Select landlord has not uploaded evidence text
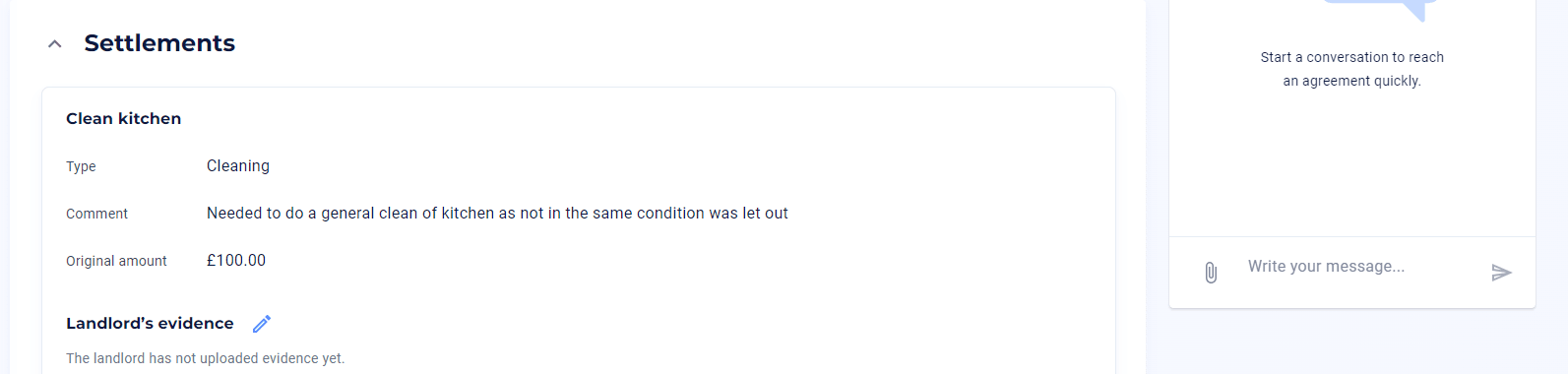1568x374 pixels. click(x=206, y=358)
